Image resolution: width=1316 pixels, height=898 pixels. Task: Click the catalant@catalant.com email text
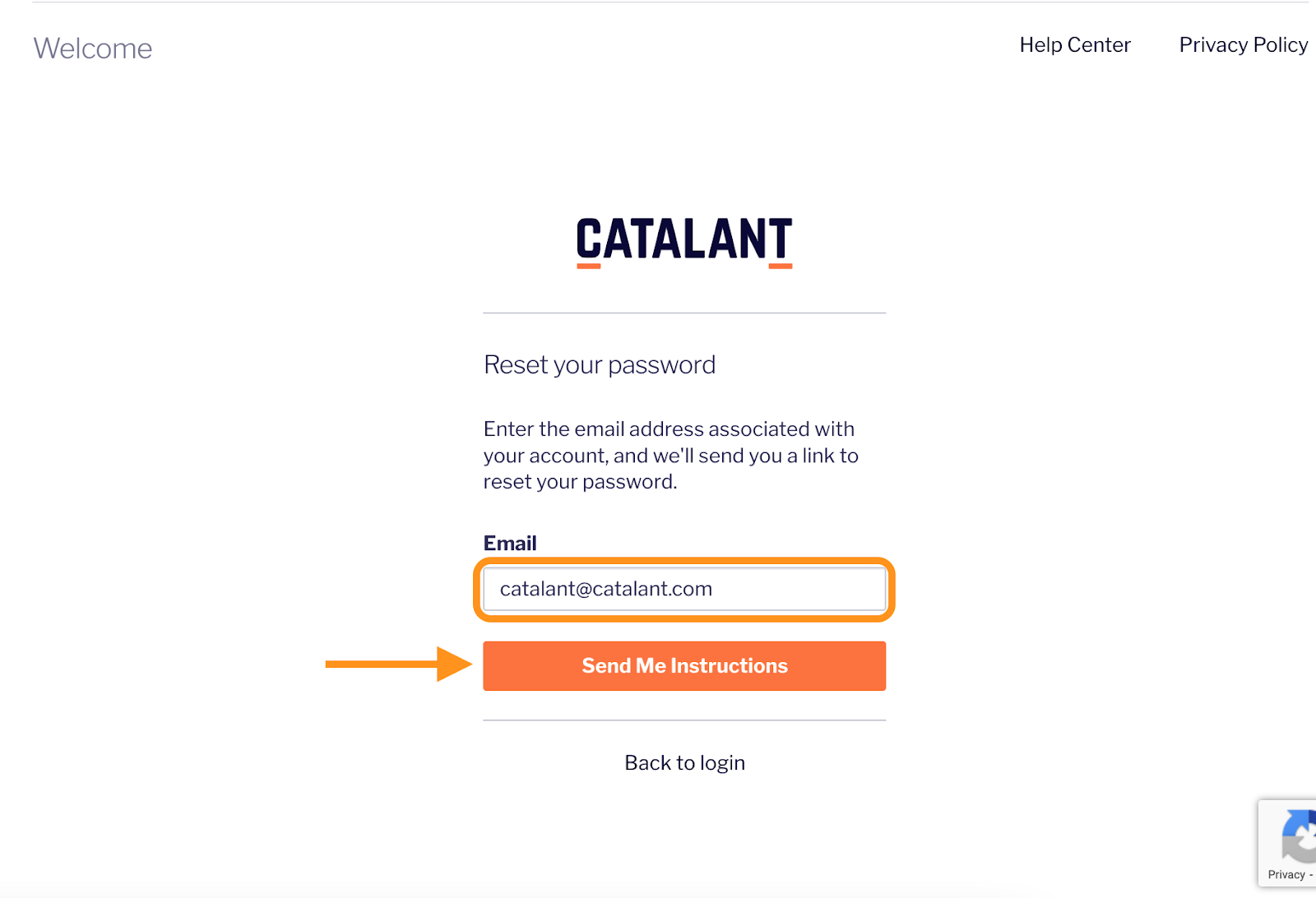[605, 589]
